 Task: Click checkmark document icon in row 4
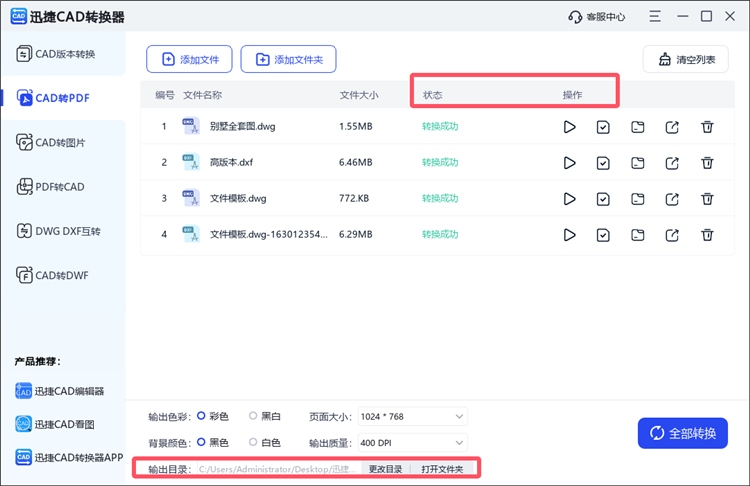click(x=603, y=235)
